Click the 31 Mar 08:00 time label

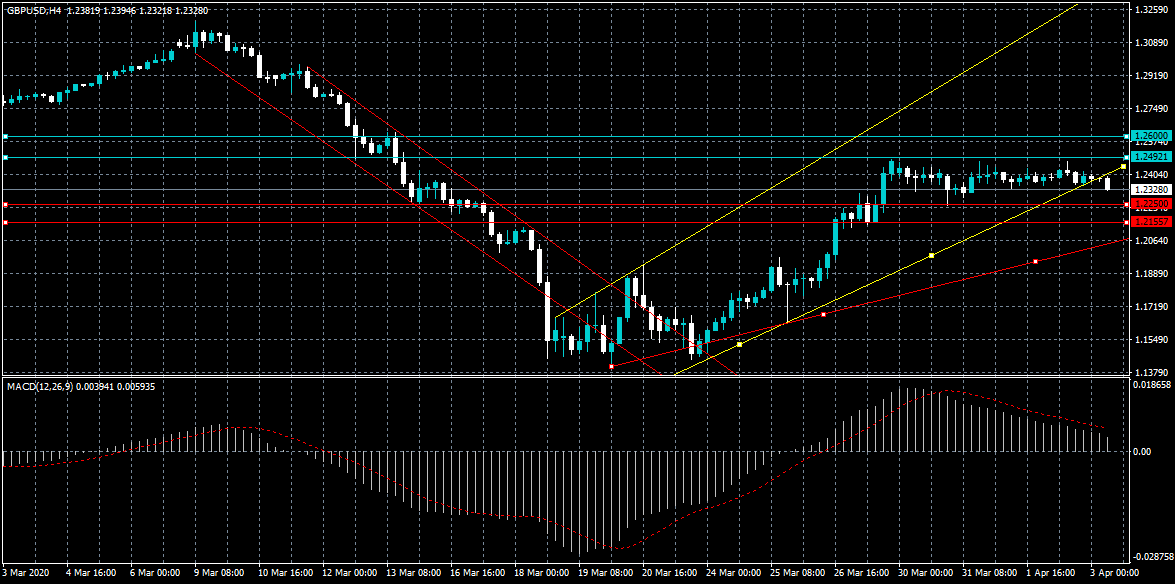[x=991, y=572]
